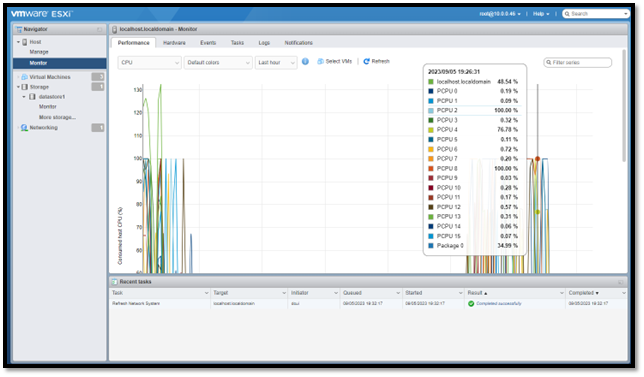Click the Virtual Machines icon in Navigator
Viewport: 644px width, 377px height.
(25, 77)
